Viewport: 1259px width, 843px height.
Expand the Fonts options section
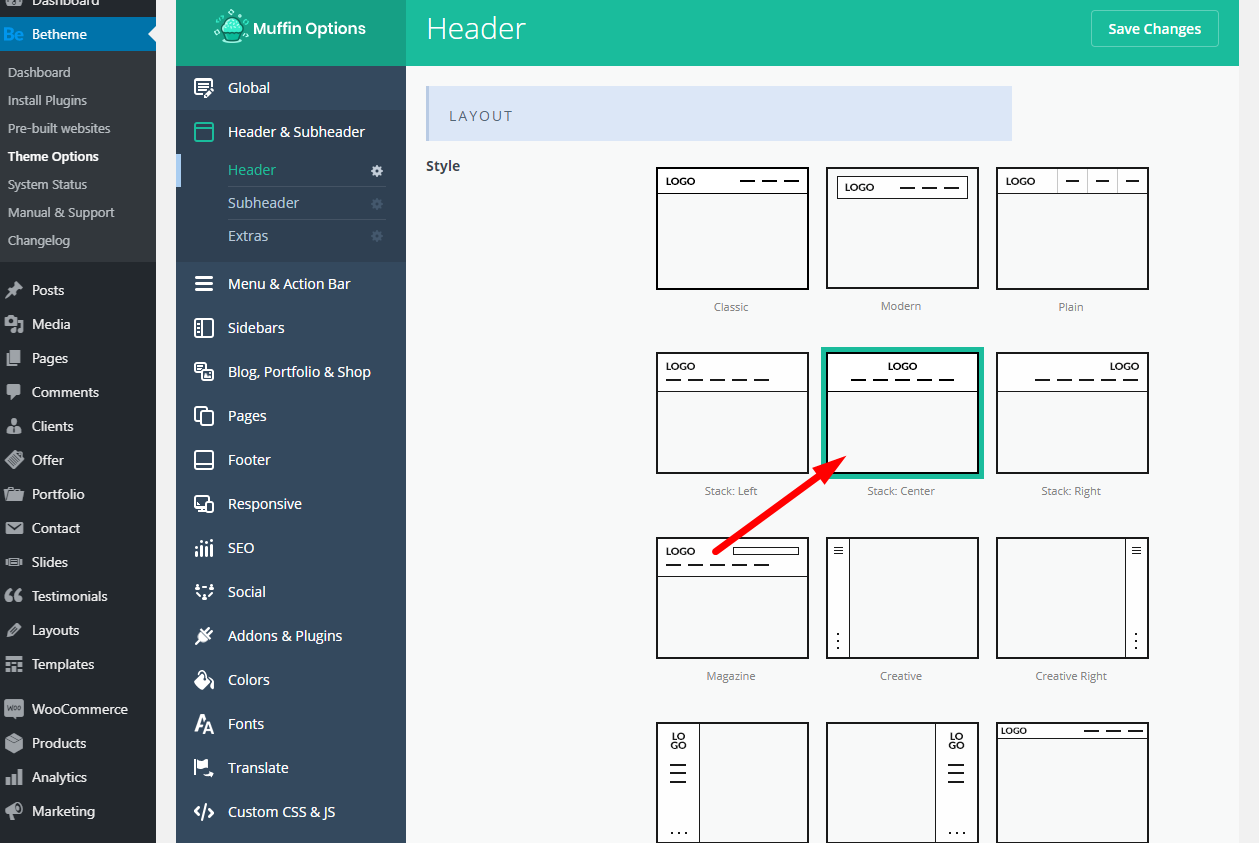[x=291, y=724]
